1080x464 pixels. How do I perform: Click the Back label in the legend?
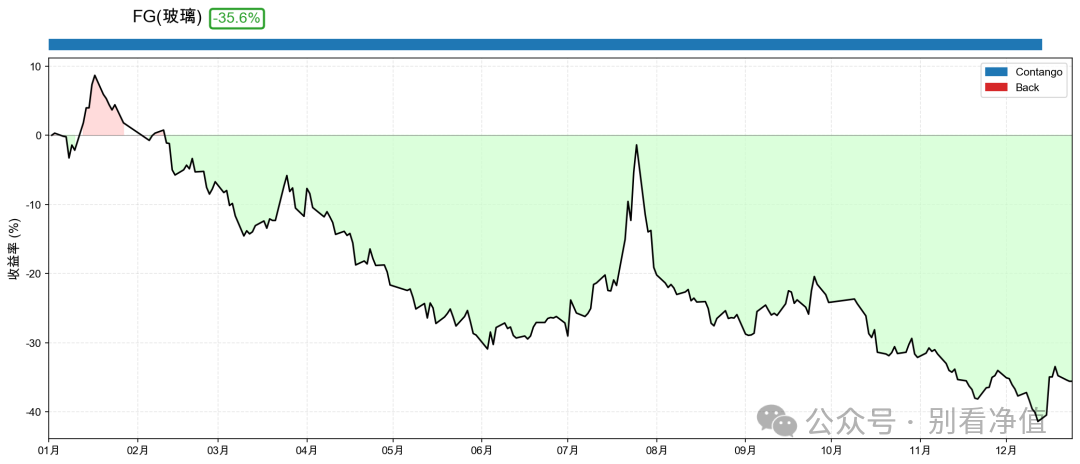coord(1027,87)
